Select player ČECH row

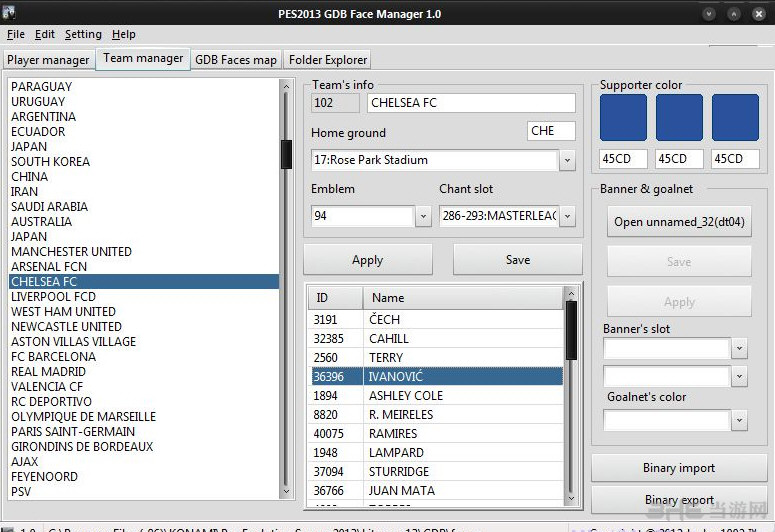click(x=436, y=320)
